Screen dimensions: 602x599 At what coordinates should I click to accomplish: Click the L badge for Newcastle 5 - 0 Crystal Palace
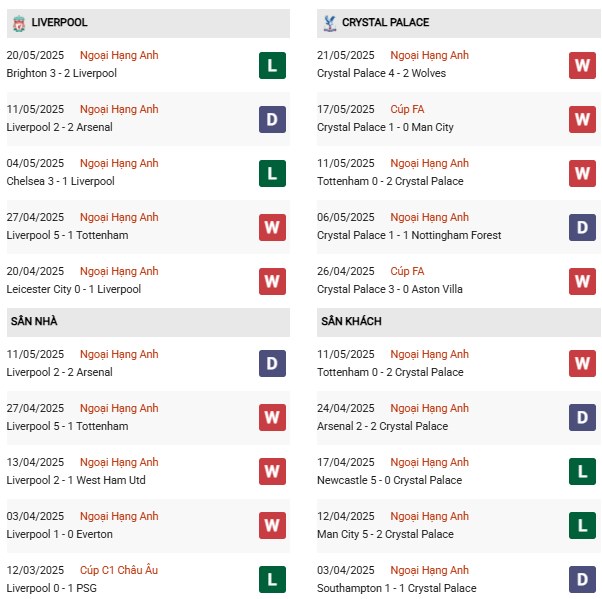coord(582,473)
